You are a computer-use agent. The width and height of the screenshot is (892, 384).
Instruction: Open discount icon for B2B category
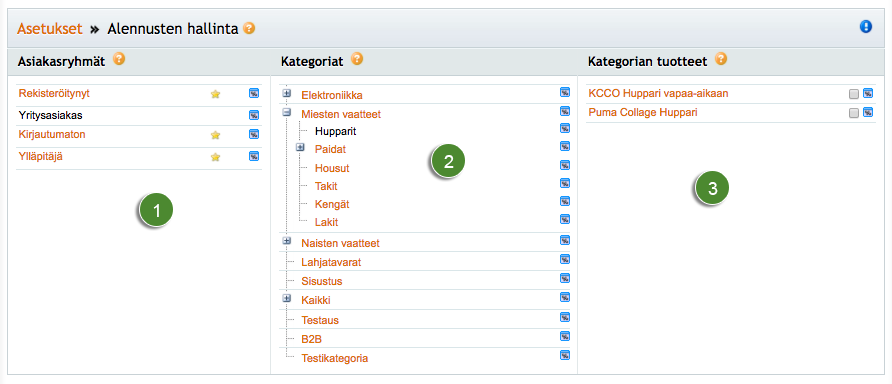[x=565, y=336]
